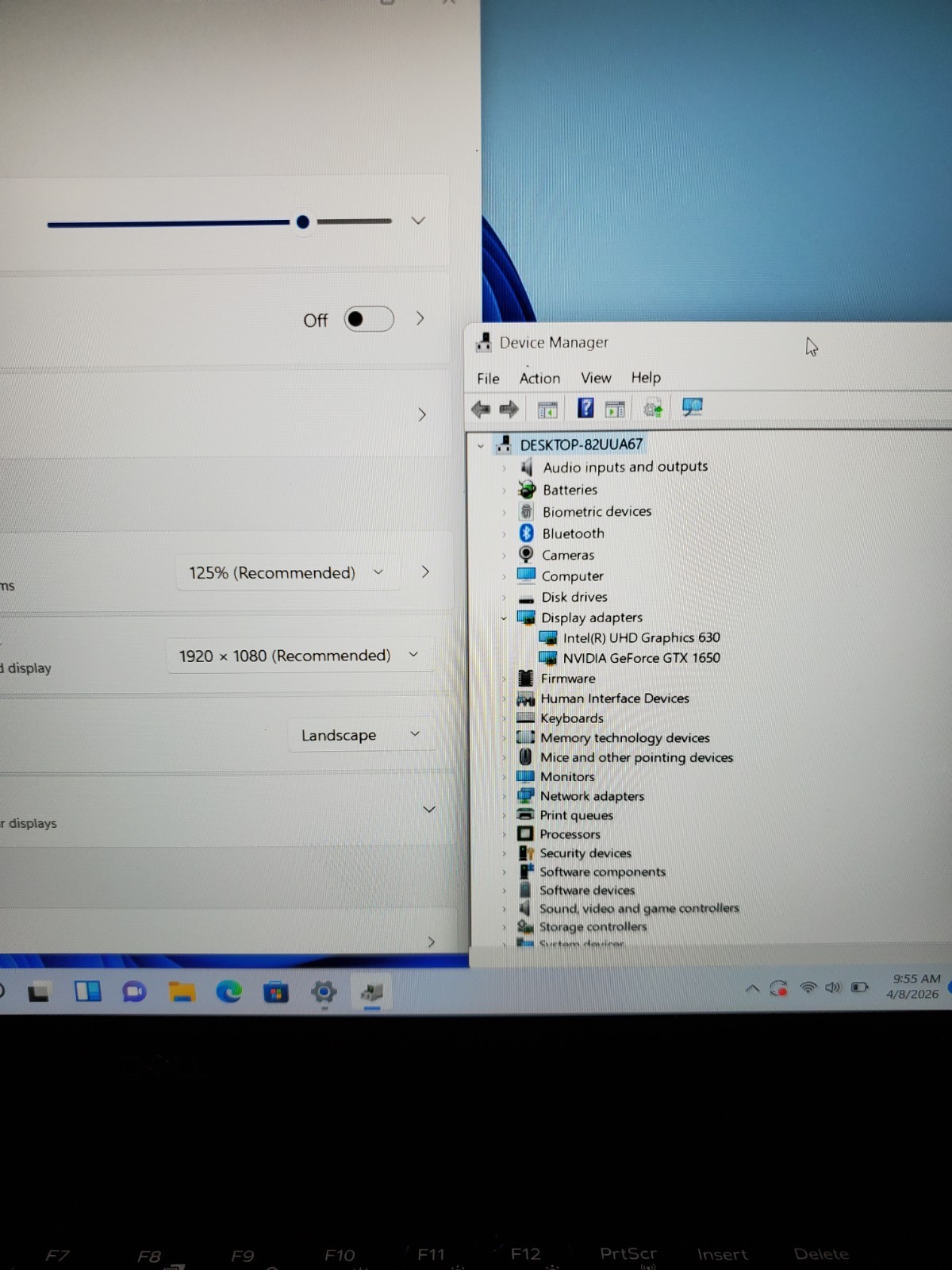
Task: Show hidden tray icons chevron
Action: pos(752,989)
